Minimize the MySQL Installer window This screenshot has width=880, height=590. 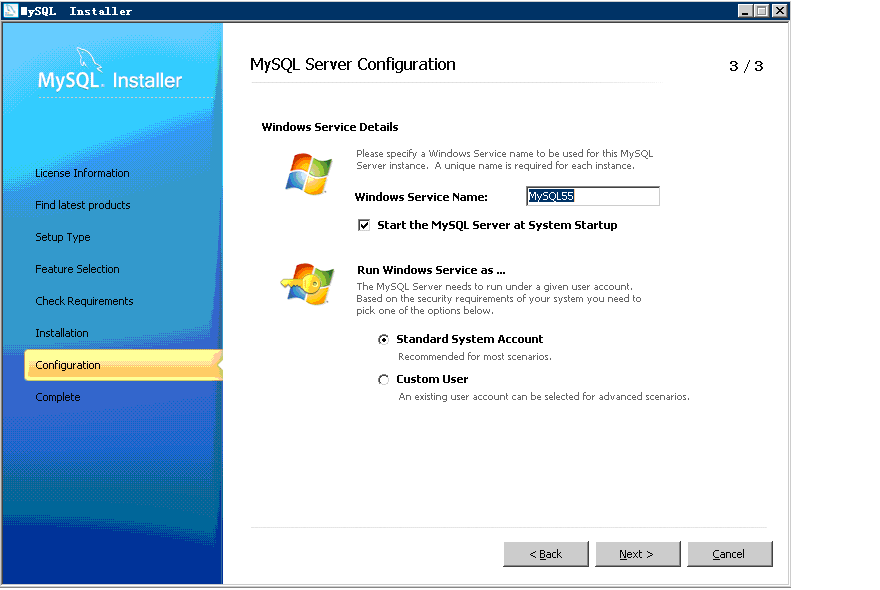coord(745,11)
